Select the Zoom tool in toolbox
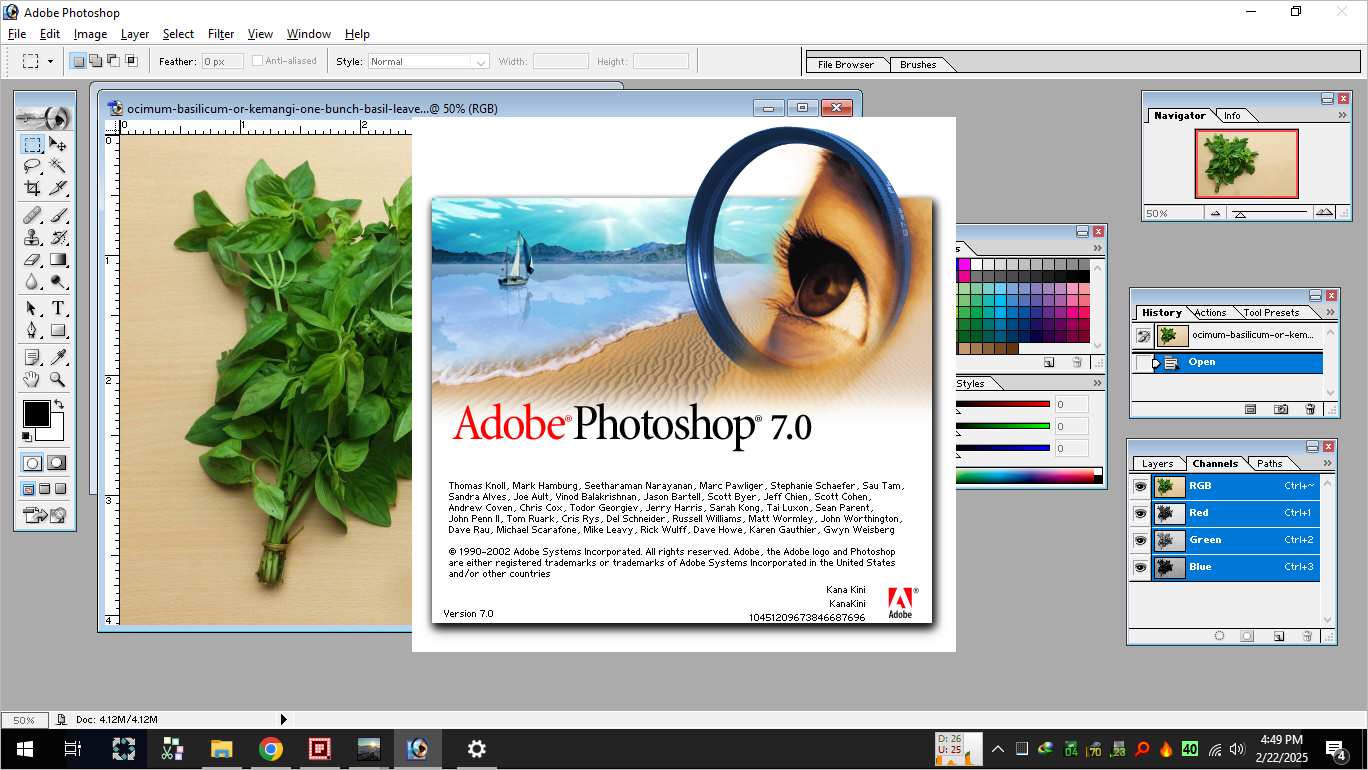This screenshot has width=1368, height=770. coord(58,379)
